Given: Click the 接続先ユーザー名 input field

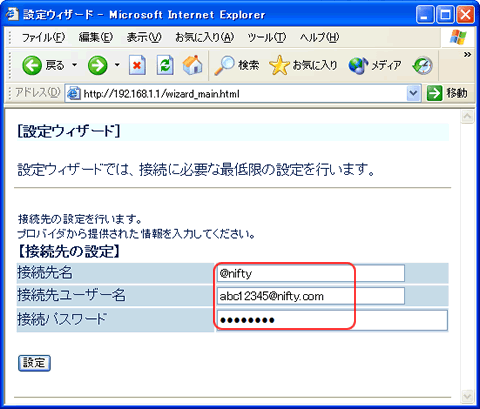Looking at the screenshot, I should [x=310, y=296].
